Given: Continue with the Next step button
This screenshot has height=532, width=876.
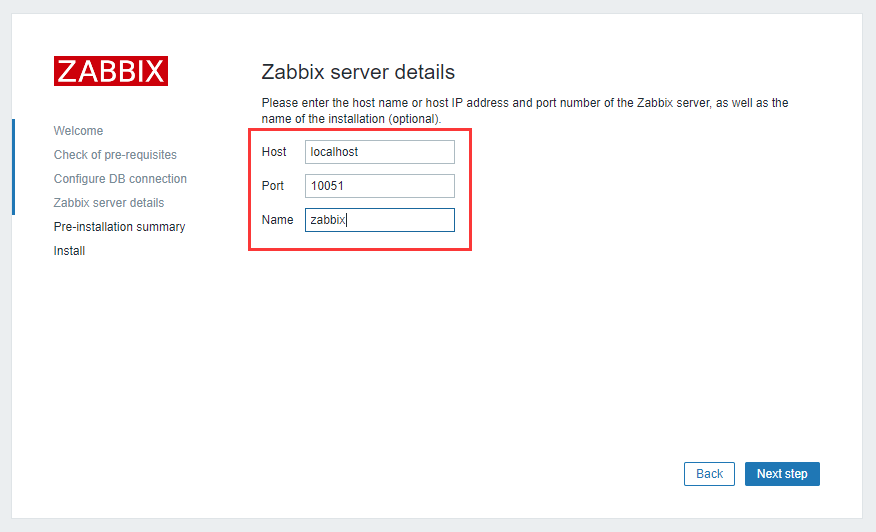Looking at the screenshot, I should [782, 474].
